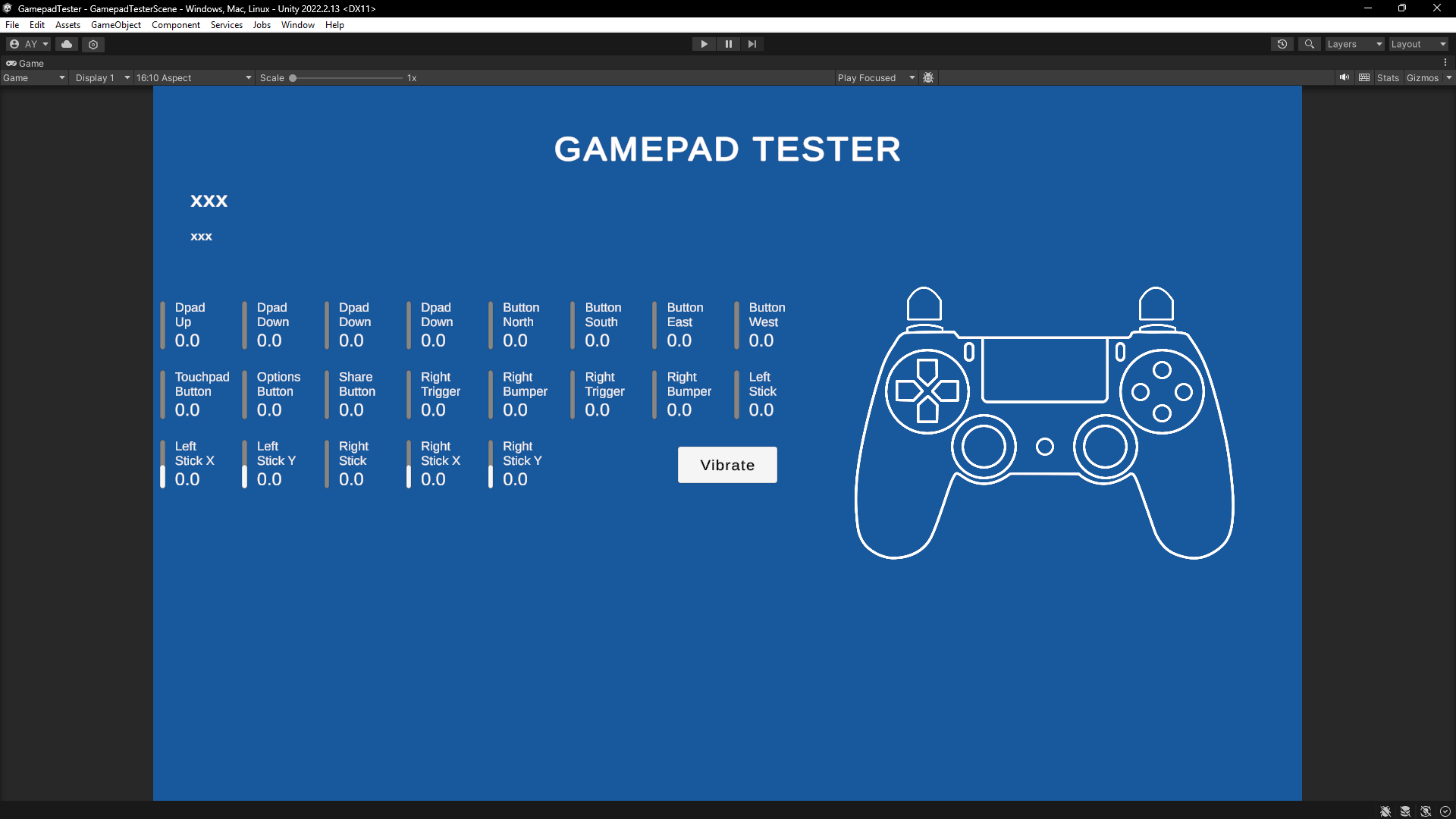Open the Unity search icon
Viewport: 1456px width, 819px height.
point(1309,44)
